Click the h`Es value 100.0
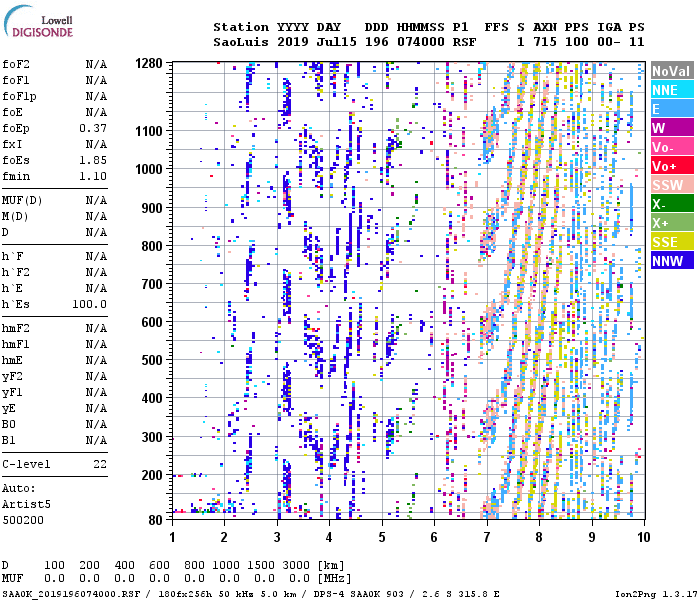 (x=89, y=304)
